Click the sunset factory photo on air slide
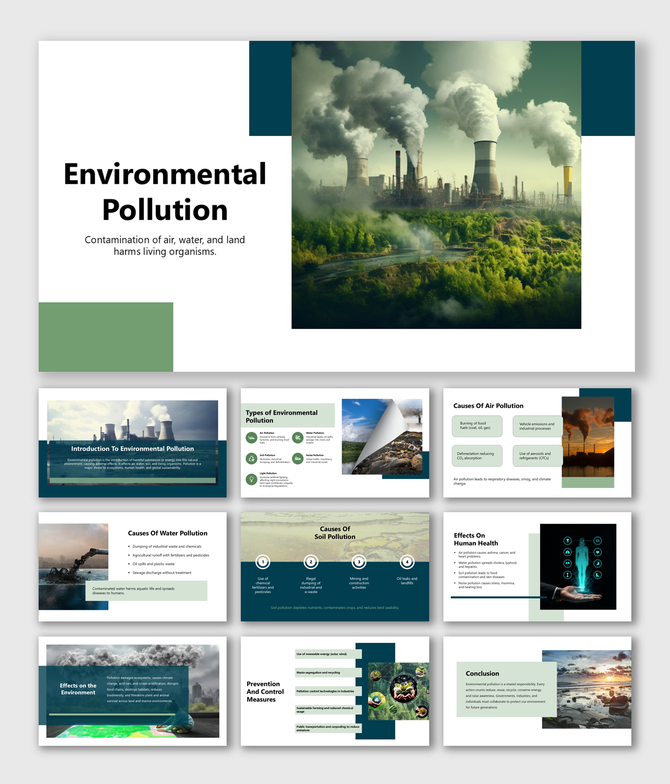This screenshot has width=670, height=784. coord(588,436)
